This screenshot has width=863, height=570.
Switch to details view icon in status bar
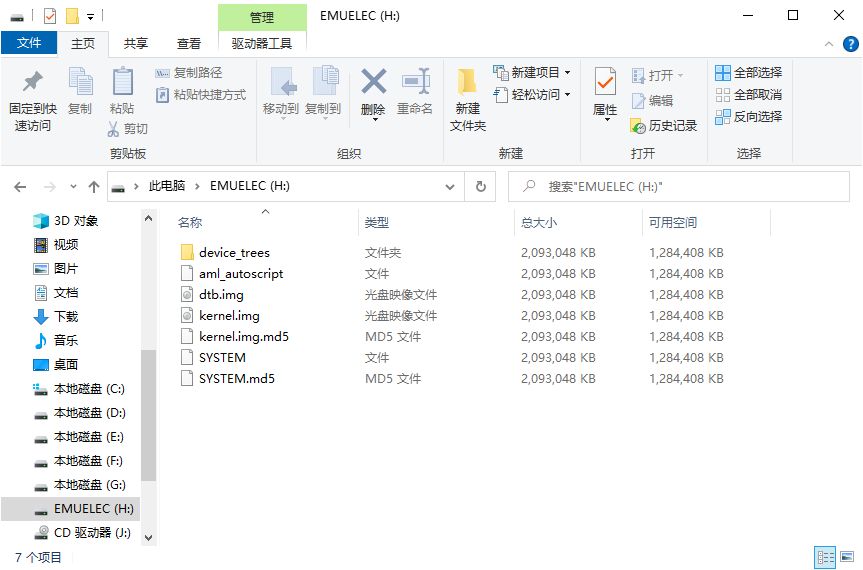825,557
